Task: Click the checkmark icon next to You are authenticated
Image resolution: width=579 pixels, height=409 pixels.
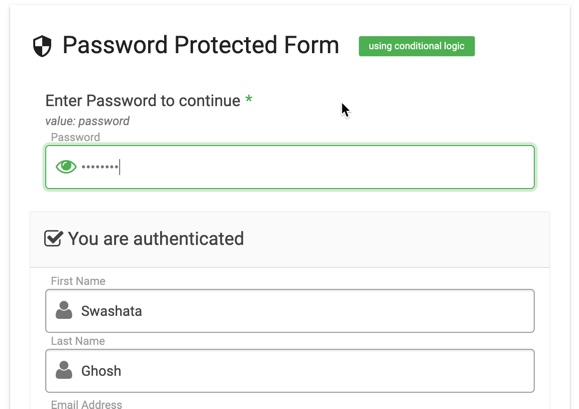Action: tap(54, 238)
